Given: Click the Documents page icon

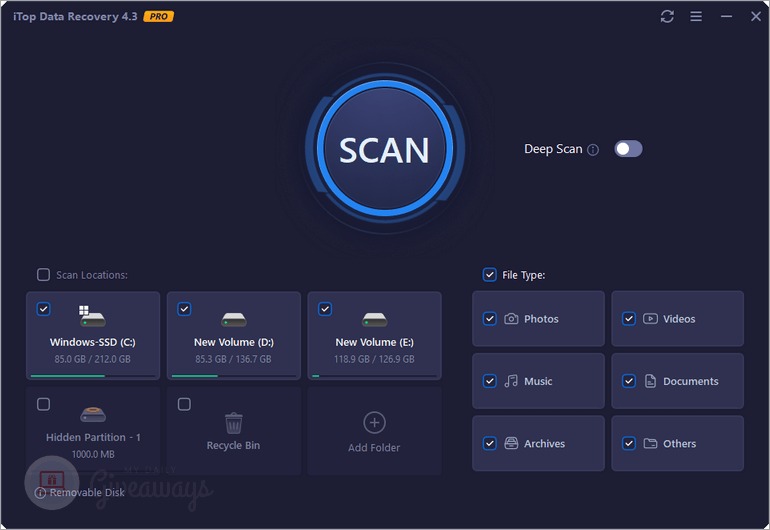Looking at the screenshot, I should (650, 381).
